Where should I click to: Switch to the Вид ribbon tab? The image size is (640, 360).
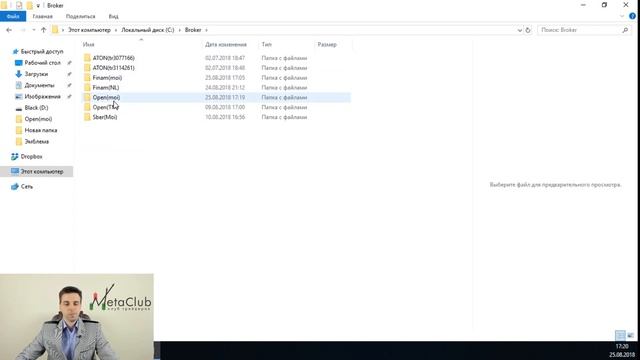click(x=113, y=16)
